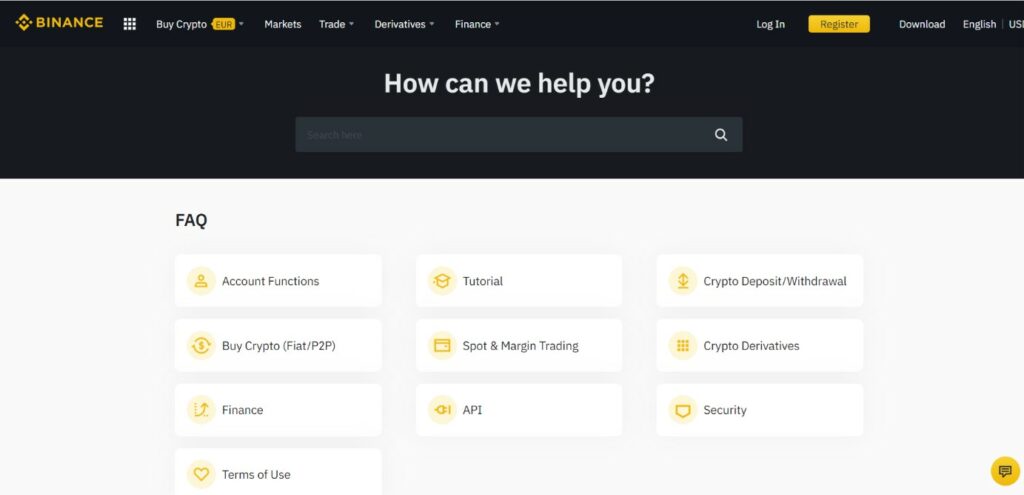This screenshot has height=495, width=1024.
Task: Focus the 'Search here' input field
Action: (x=500, y=135)
